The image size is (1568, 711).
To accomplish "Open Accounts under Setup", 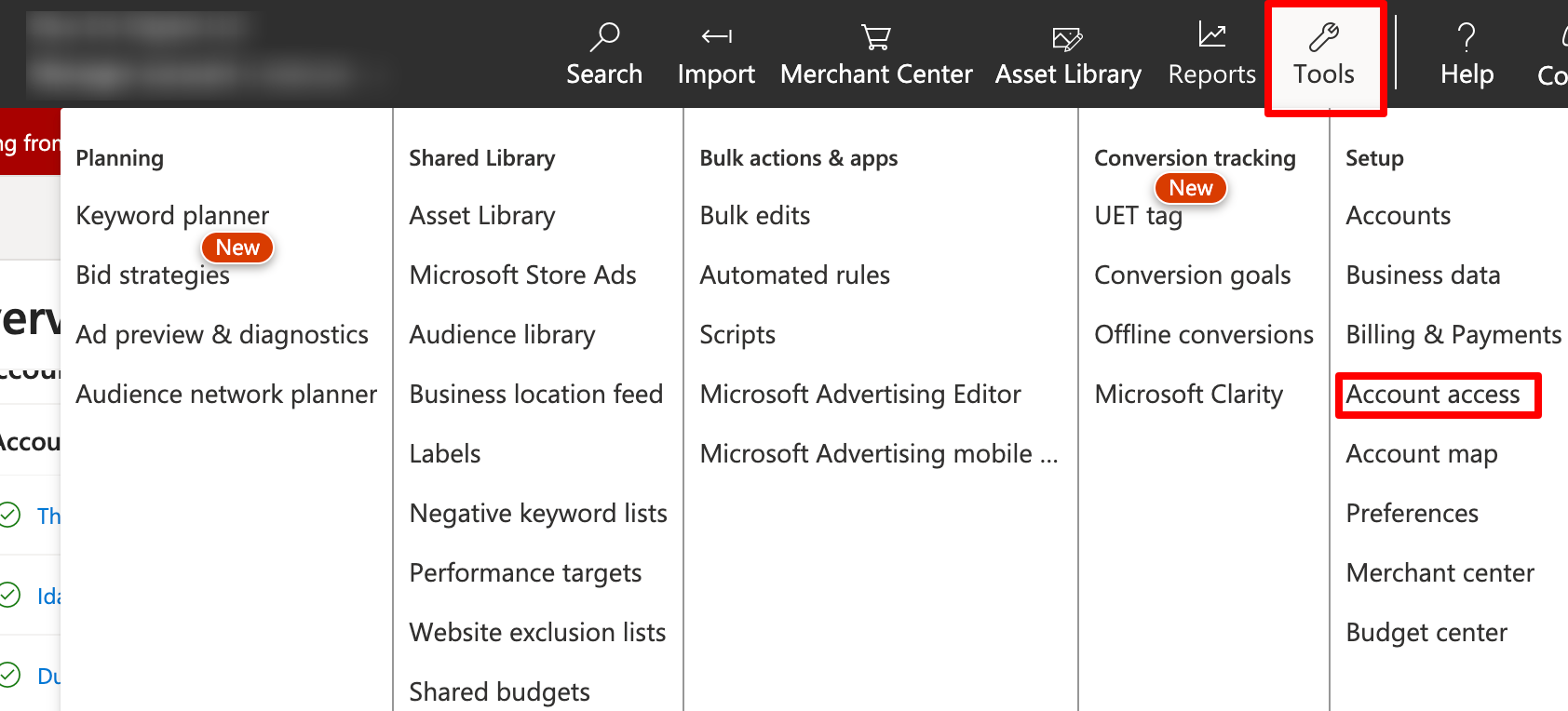I will click(1399, 216).
